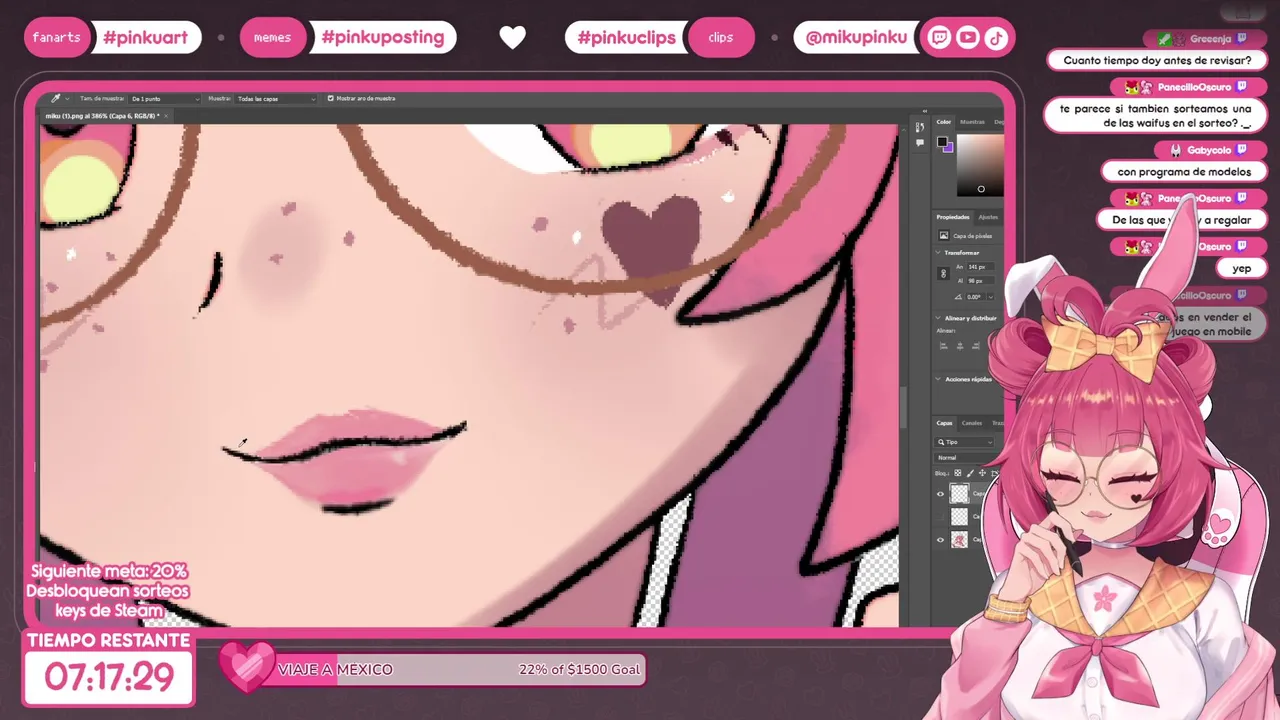Screen dimensions: 1280x720
Task: Click the canvas vertical scrollbar
Action: point(903,408)
